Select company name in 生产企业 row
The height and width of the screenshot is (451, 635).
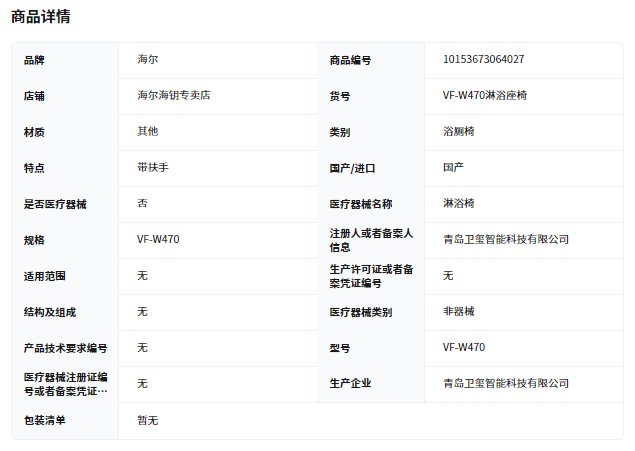(x=506, y=384)
